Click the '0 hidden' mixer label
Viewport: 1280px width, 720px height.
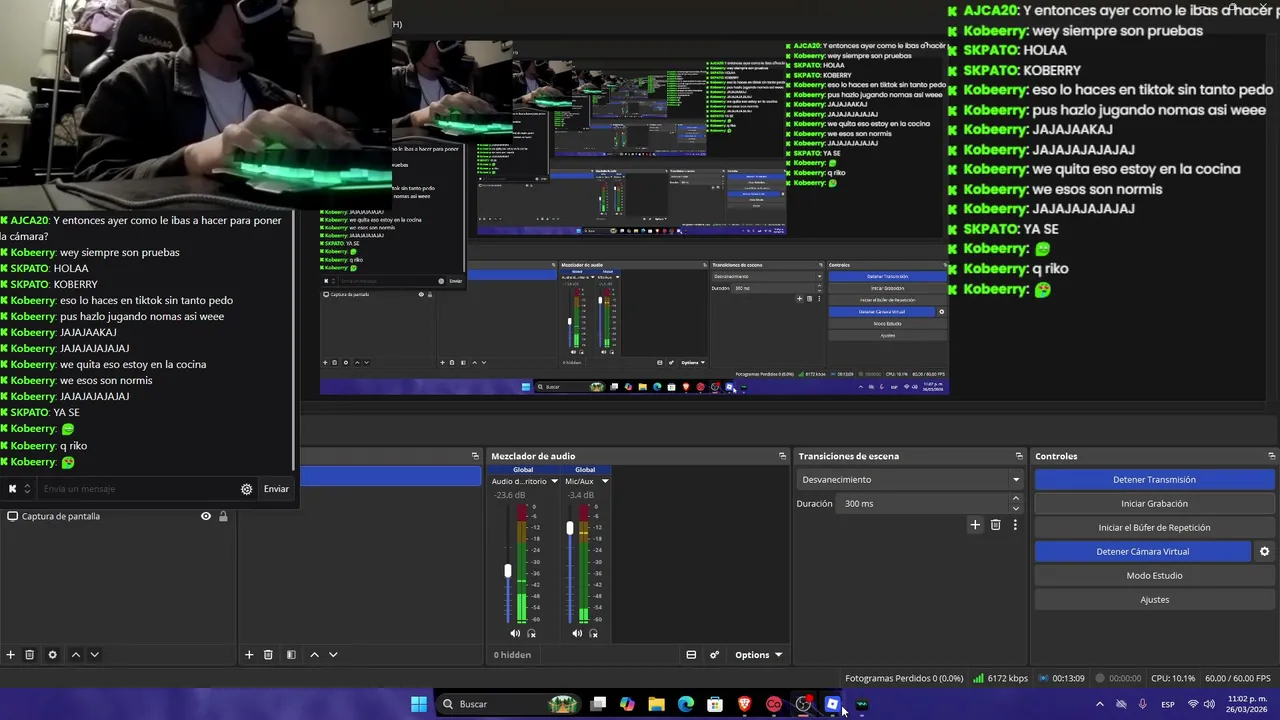pos(512,655)
